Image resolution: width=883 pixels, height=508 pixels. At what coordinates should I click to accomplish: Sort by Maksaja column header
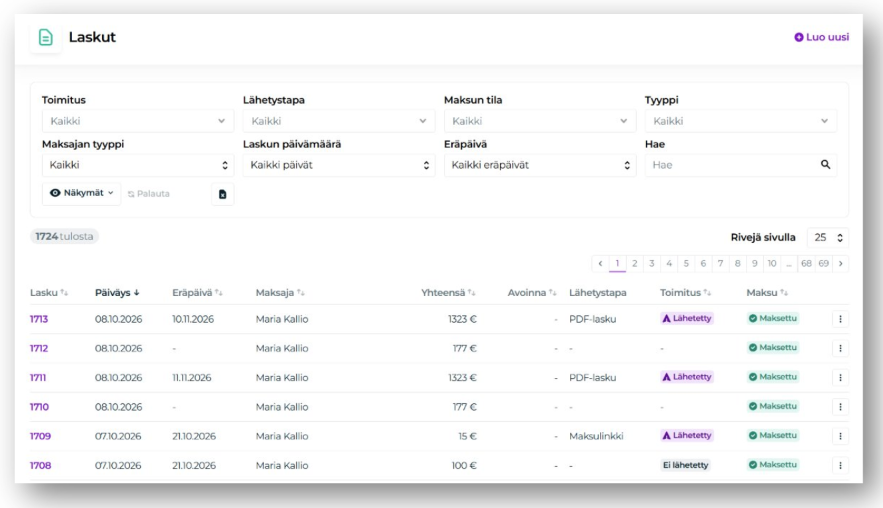click(x=280, y=293)
